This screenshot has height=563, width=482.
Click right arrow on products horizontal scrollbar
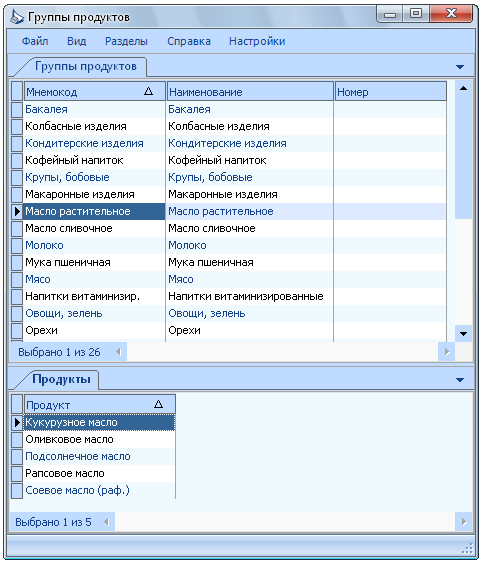tap(464, 522)
